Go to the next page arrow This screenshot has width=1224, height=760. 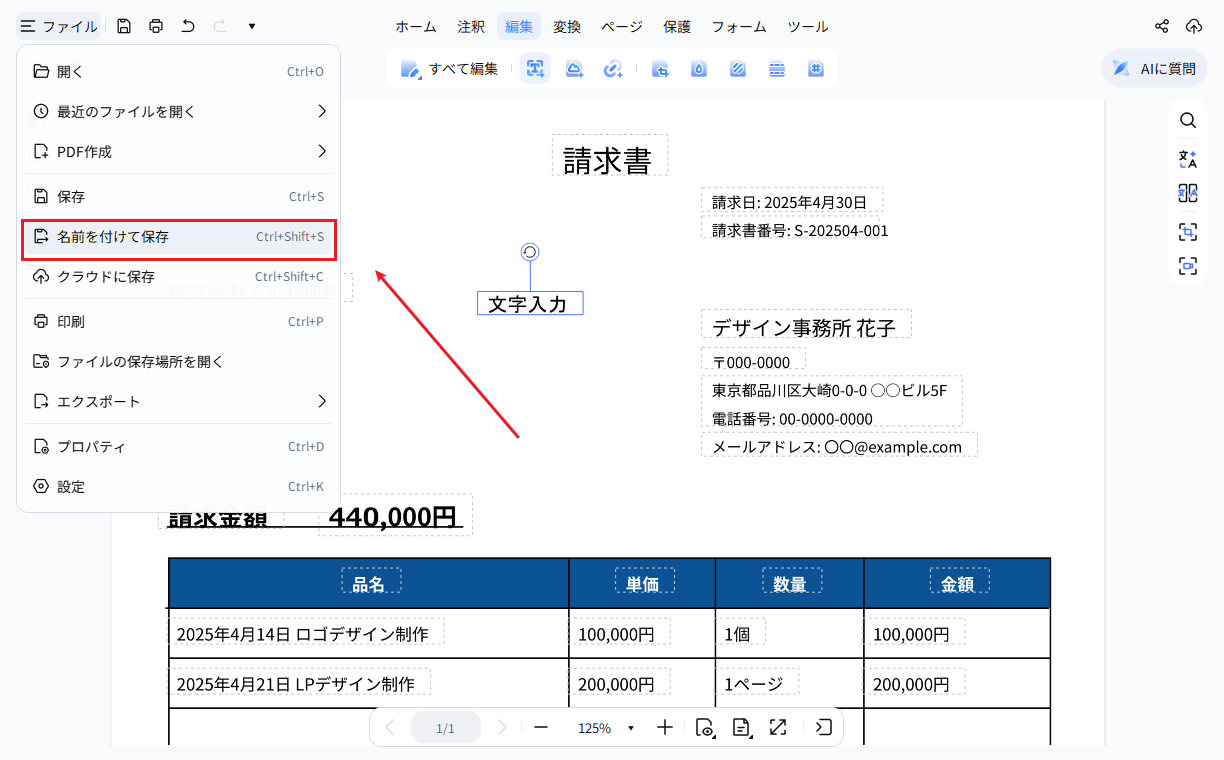[502, 727]
